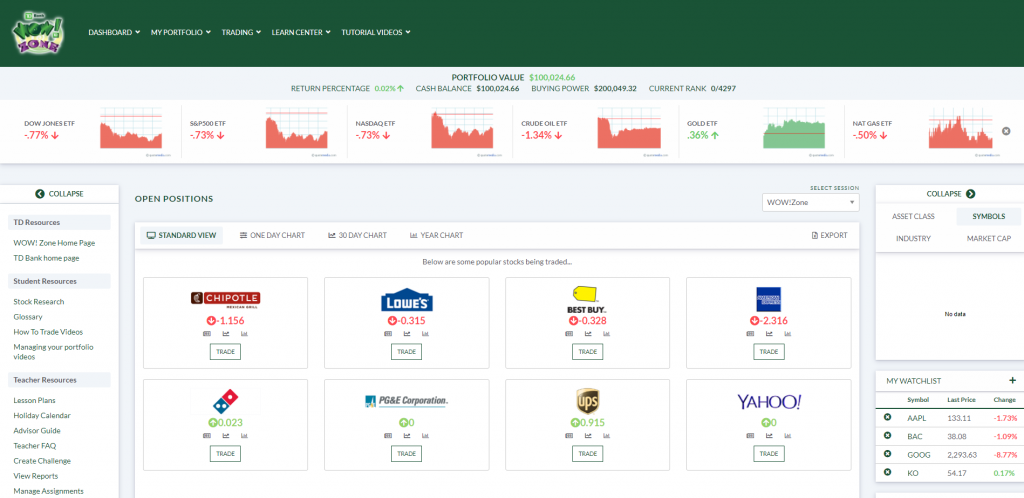This screenshot has height=498, width=1024.
Task: Open the Holiday Calendar link
Action: click(42, 415)
